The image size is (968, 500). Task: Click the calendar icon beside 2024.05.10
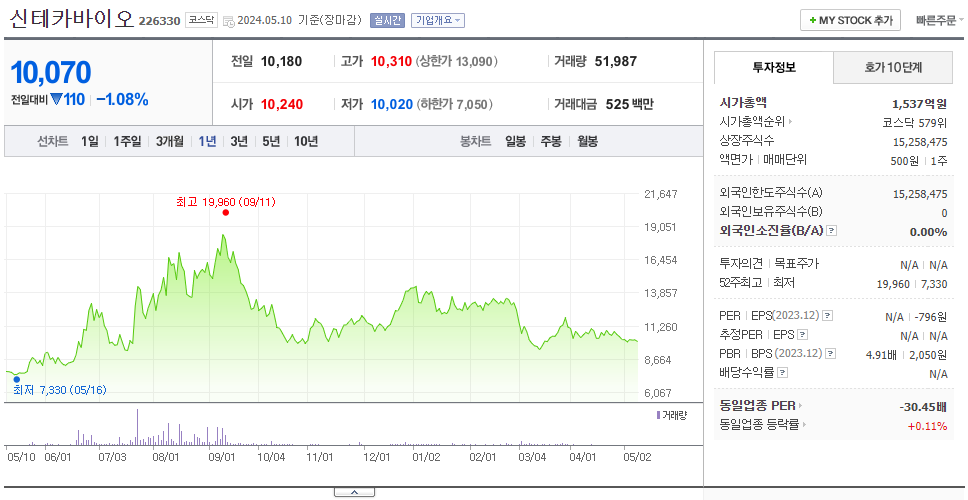click(x=228, y=21)
